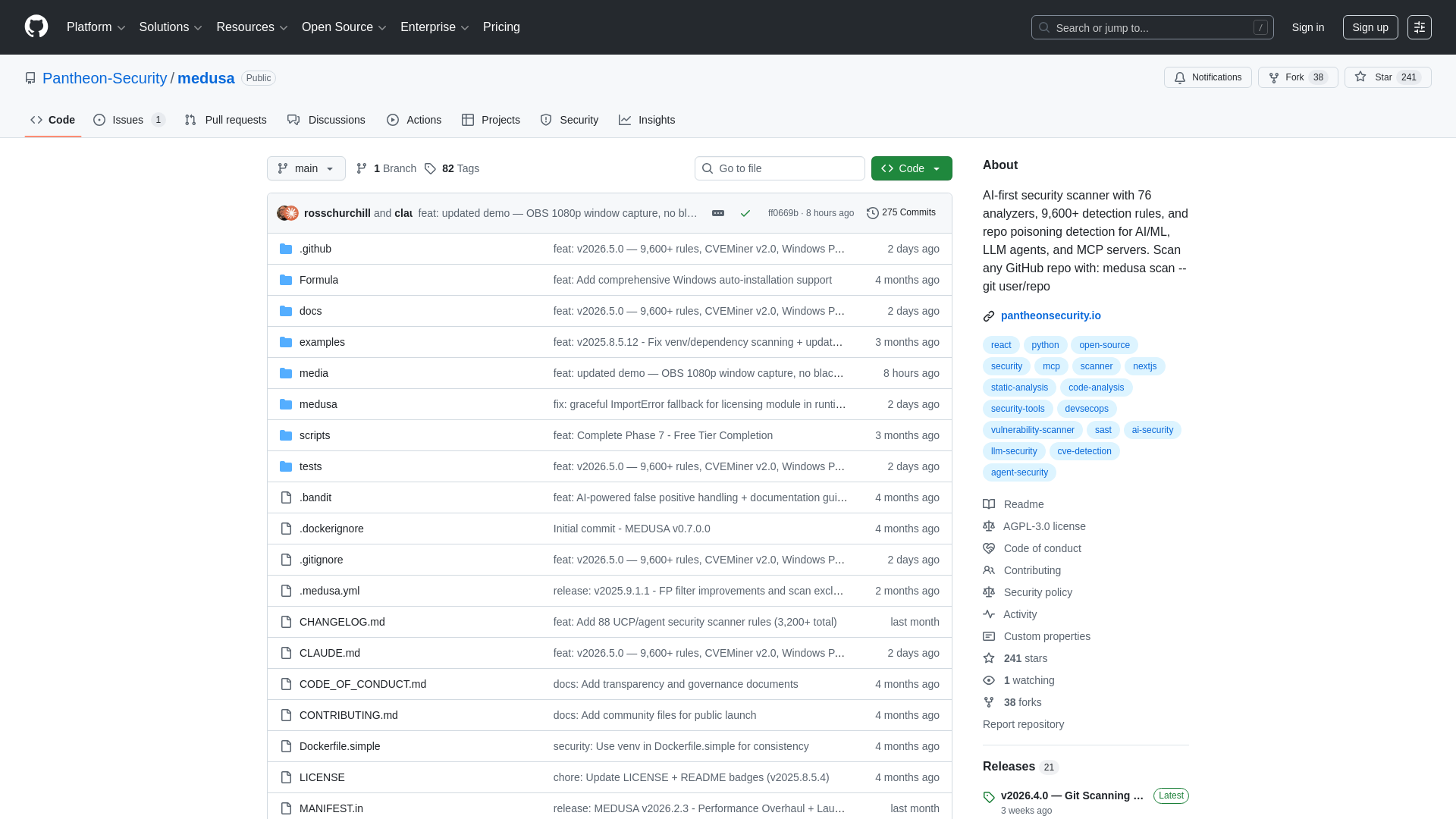Click the scales icon beside AGPL-3.0 license
The width and height of the screenshot is (1456, 819).
click(x=989, y=526)
